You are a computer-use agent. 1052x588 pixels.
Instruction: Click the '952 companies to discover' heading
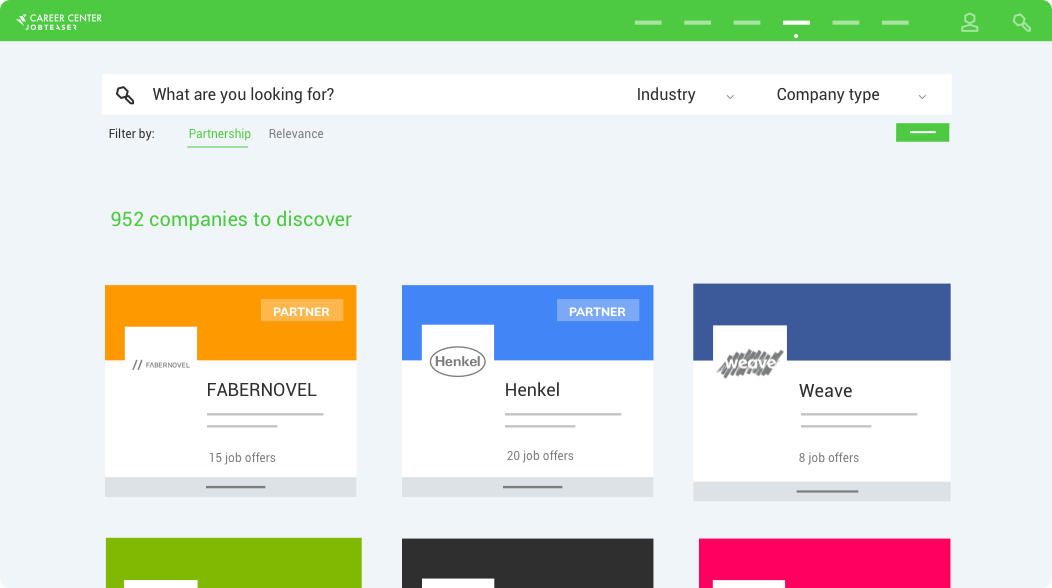click(231, 219)
